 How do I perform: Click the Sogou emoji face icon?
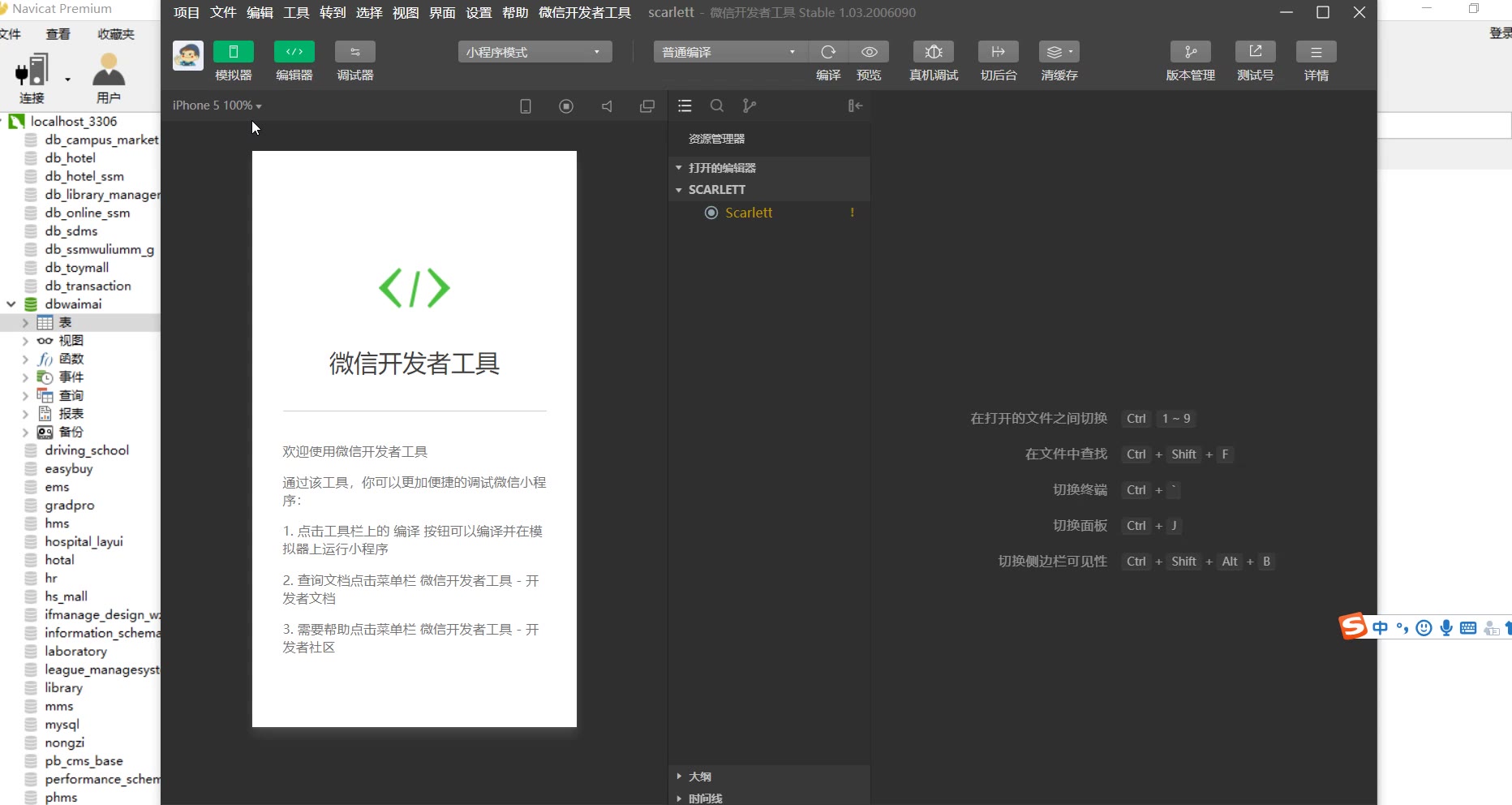click(x=1424, y=627)
